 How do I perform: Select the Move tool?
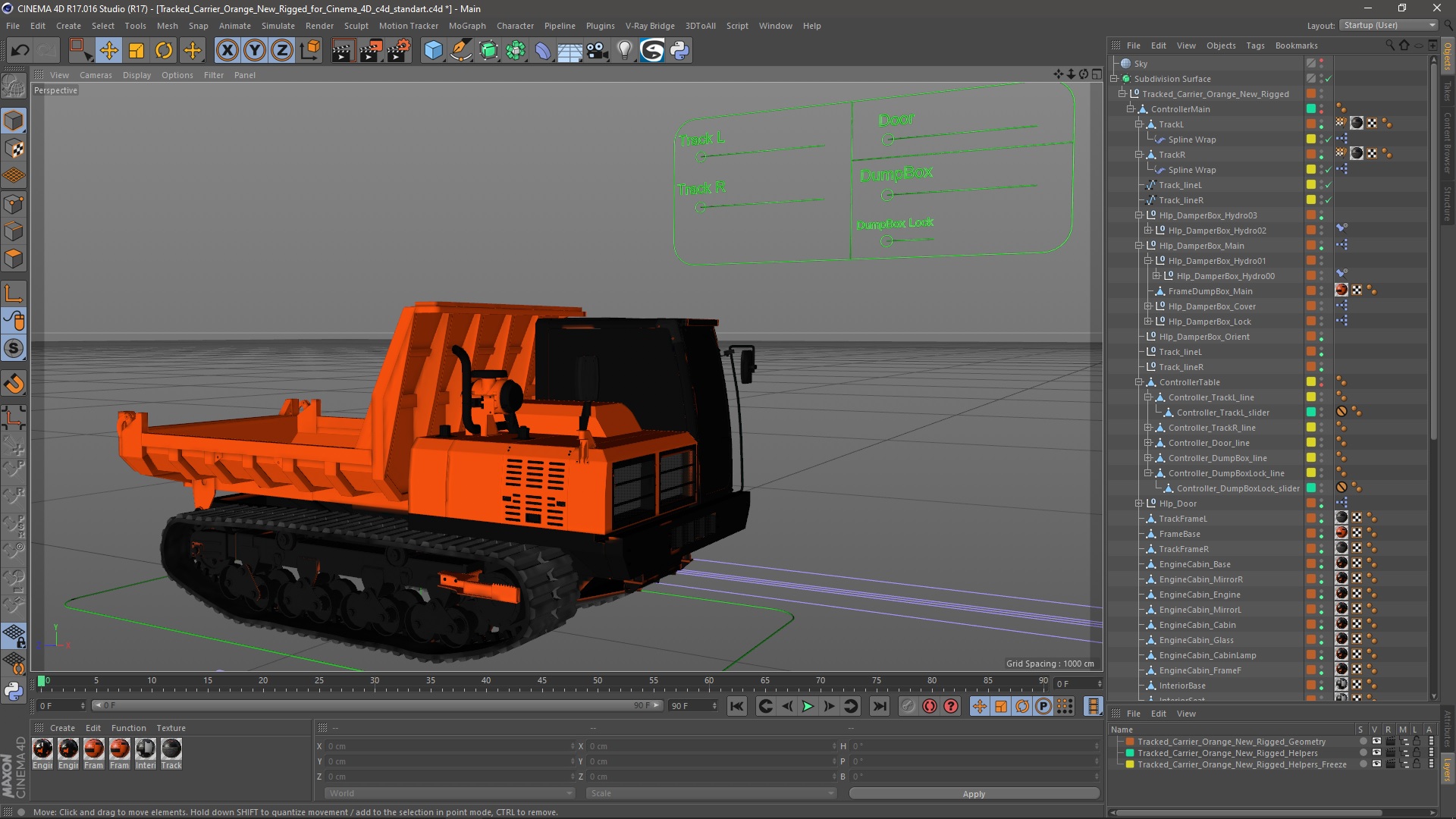click(108, 51)
